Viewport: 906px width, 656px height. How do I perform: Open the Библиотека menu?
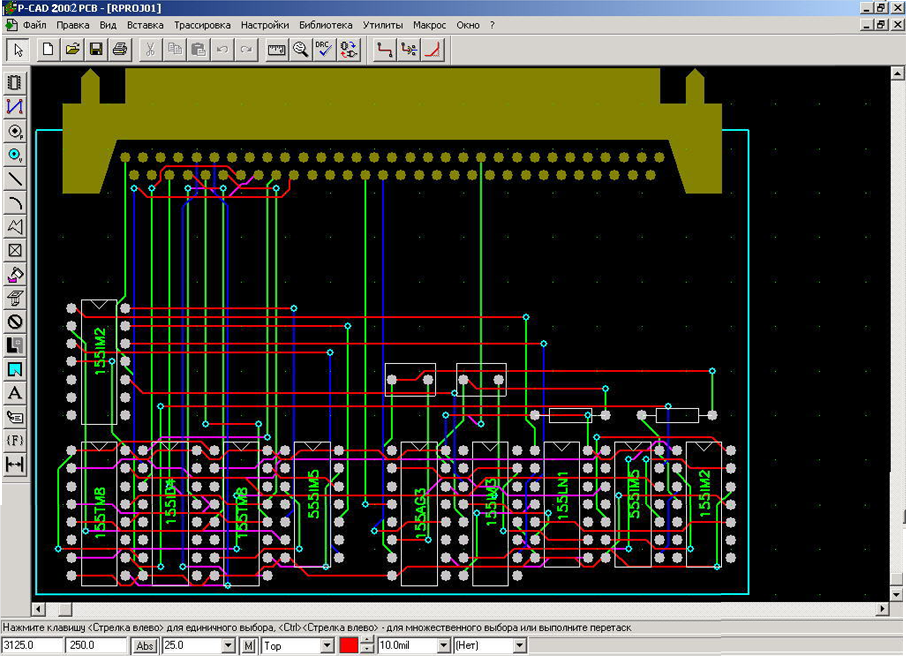click(x=325, y=25)
